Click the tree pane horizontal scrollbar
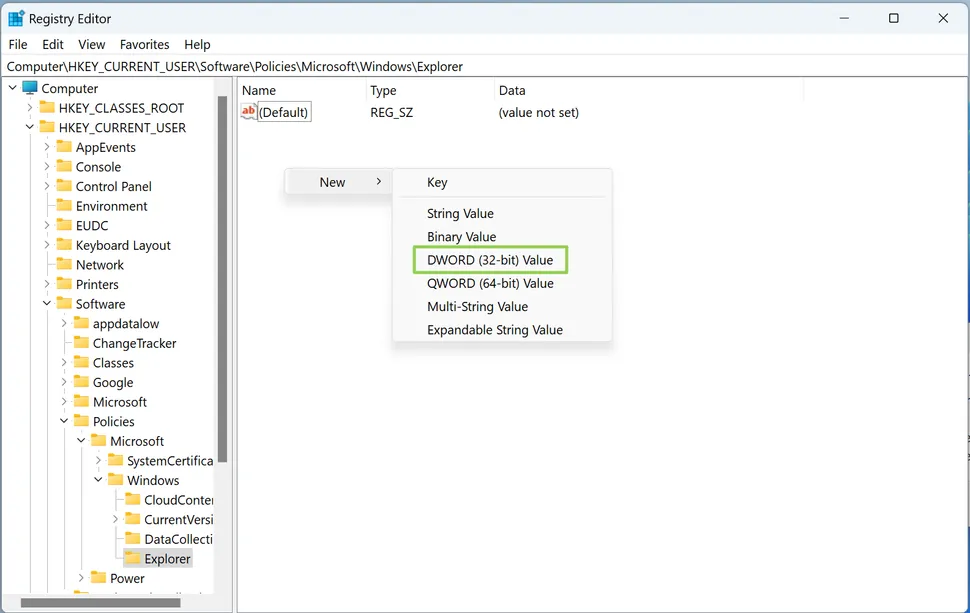970x613 pixels. (x=100, y=603)
